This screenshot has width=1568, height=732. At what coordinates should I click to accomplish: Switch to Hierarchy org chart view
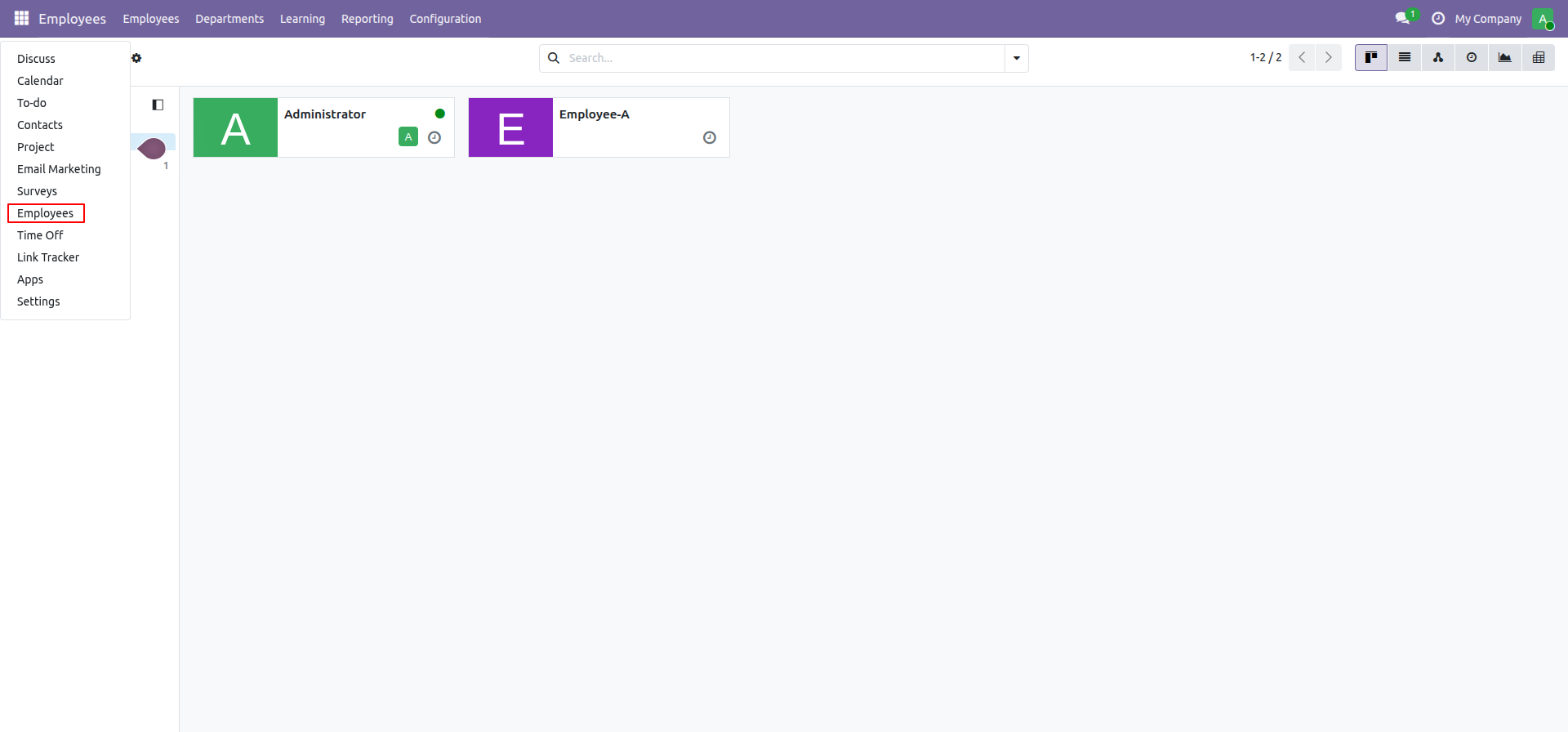[1438, 58]
